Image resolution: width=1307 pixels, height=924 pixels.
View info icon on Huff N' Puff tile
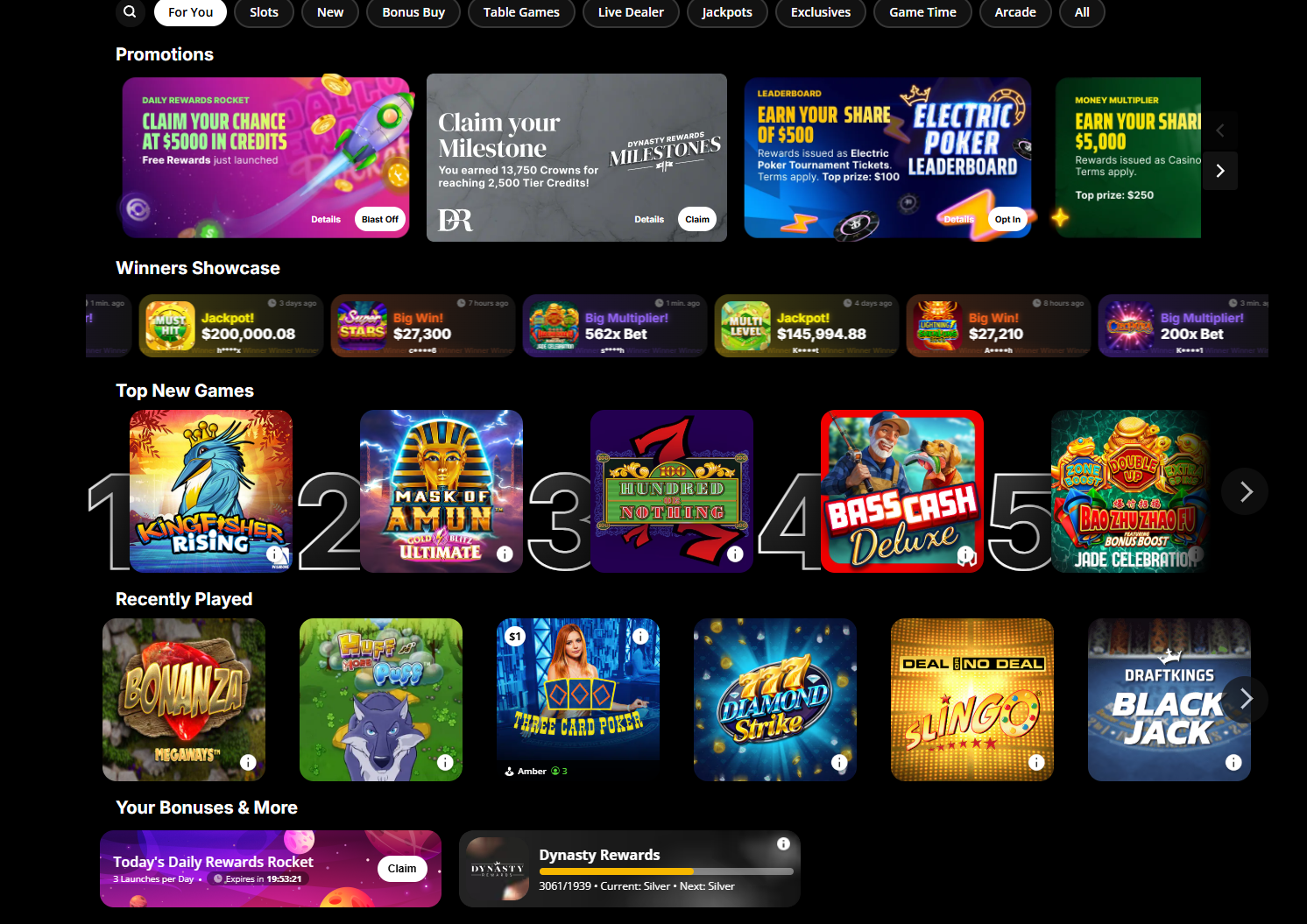click(x=445, y=762)
